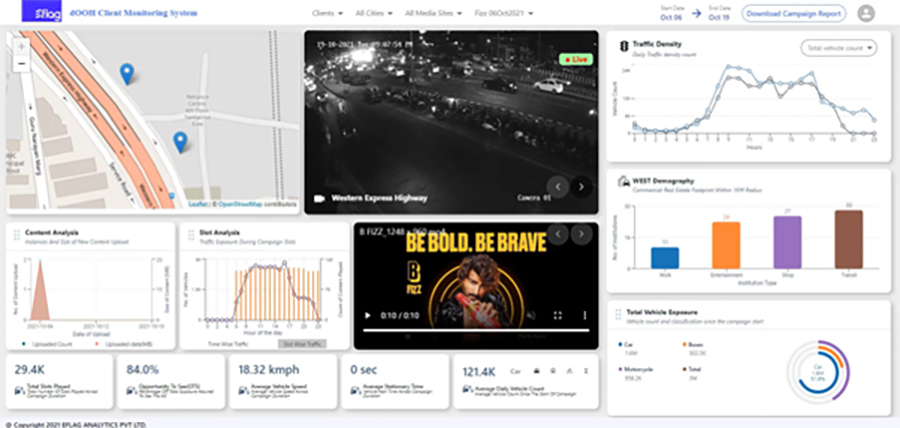Click the arrow between Start and End Date
900x428 pixels.
click(x=696, y=13)
